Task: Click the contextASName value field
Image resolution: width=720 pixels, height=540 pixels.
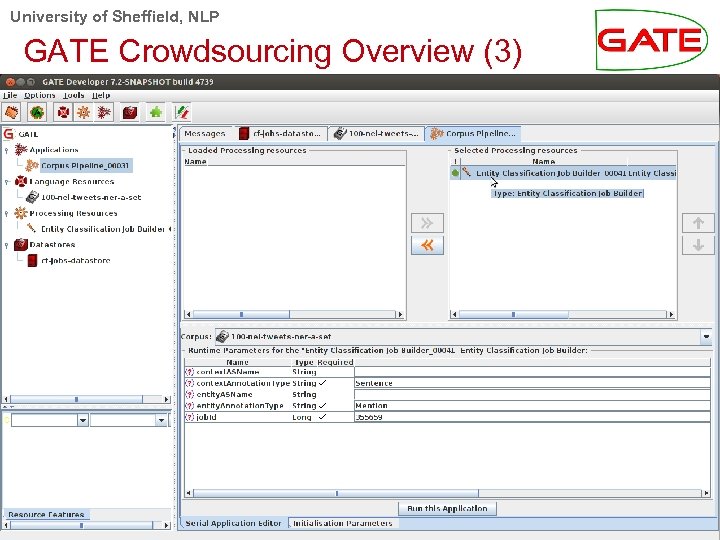Action: (x=532, y=372)
